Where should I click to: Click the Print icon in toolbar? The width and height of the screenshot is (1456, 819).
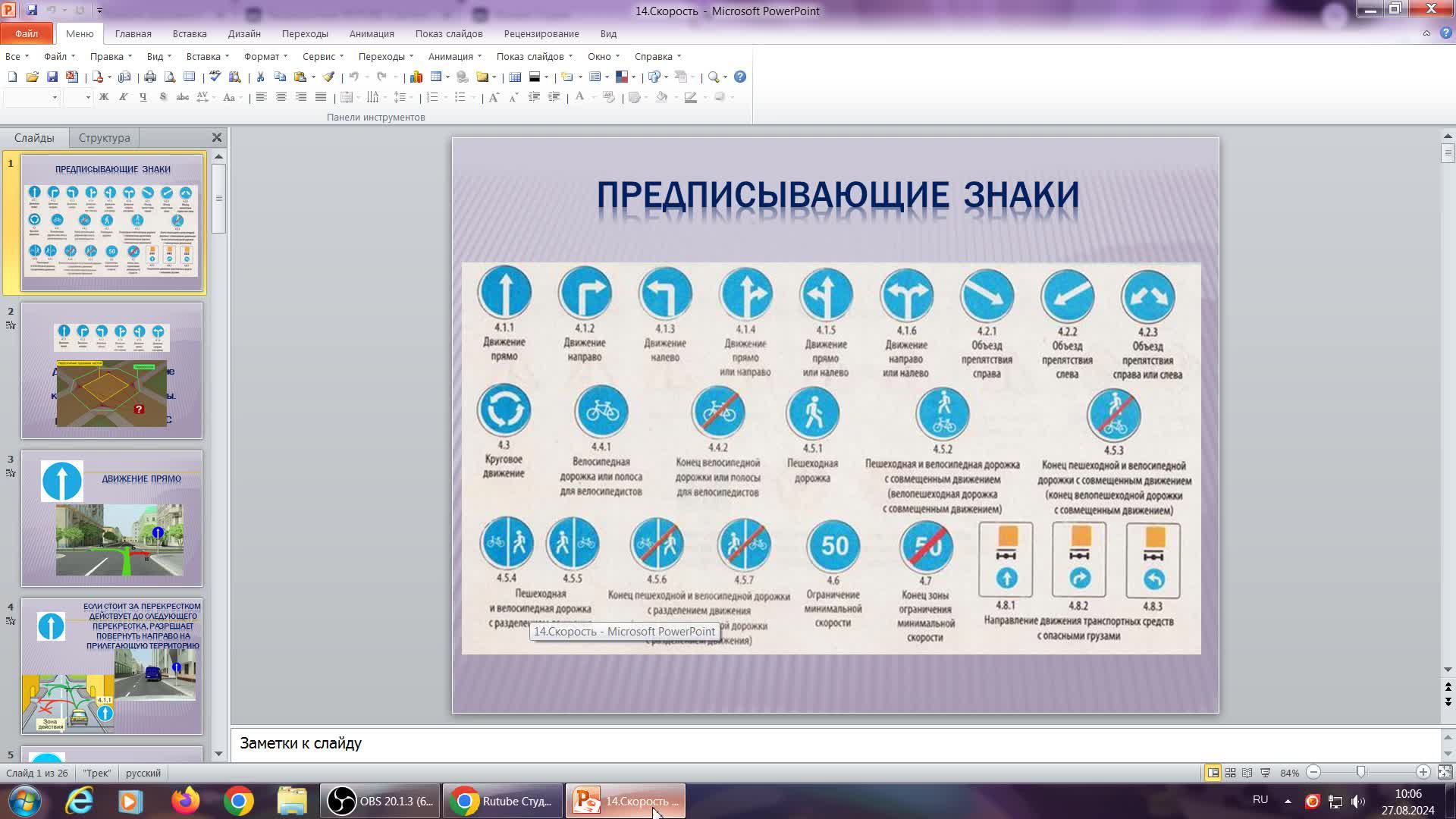click(x=150, y=77)
